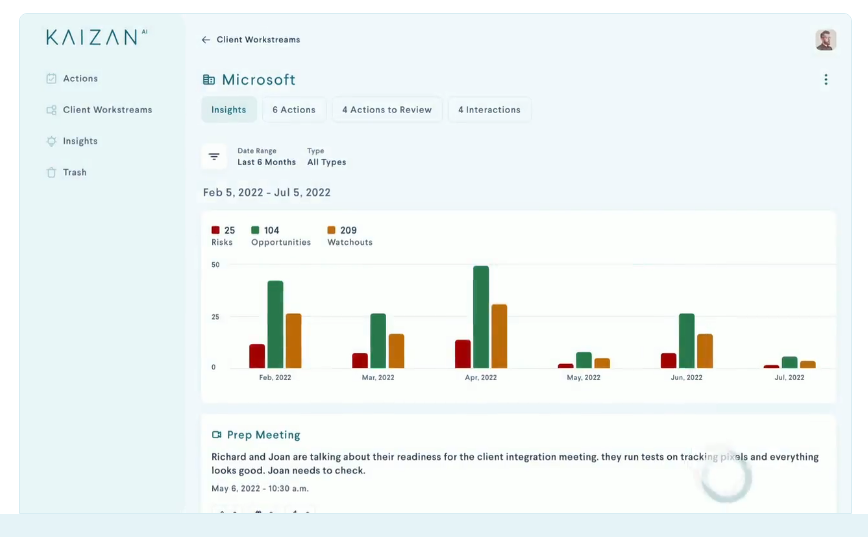
Task: Click the filter icon button
Action: click(x=214, y=157)
